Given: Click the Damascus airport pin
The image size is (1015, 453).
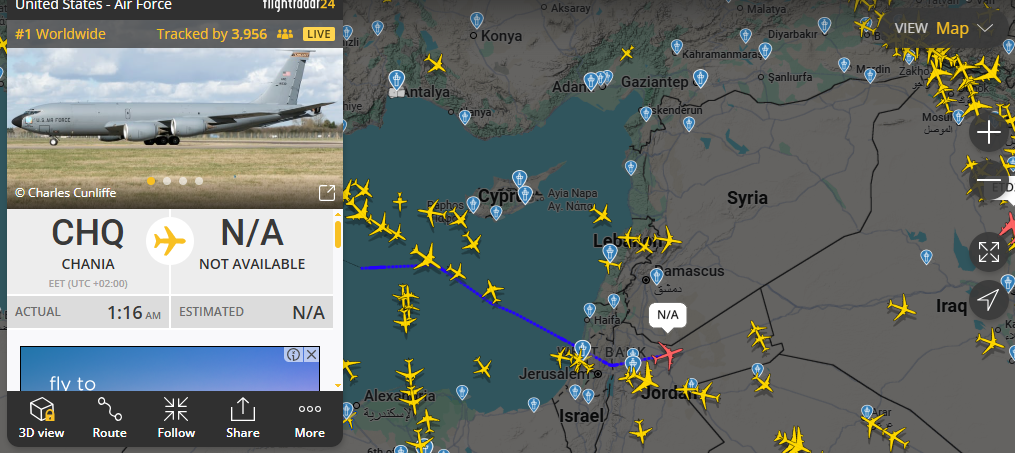Looking at the screenshot, I should (657, 276).
